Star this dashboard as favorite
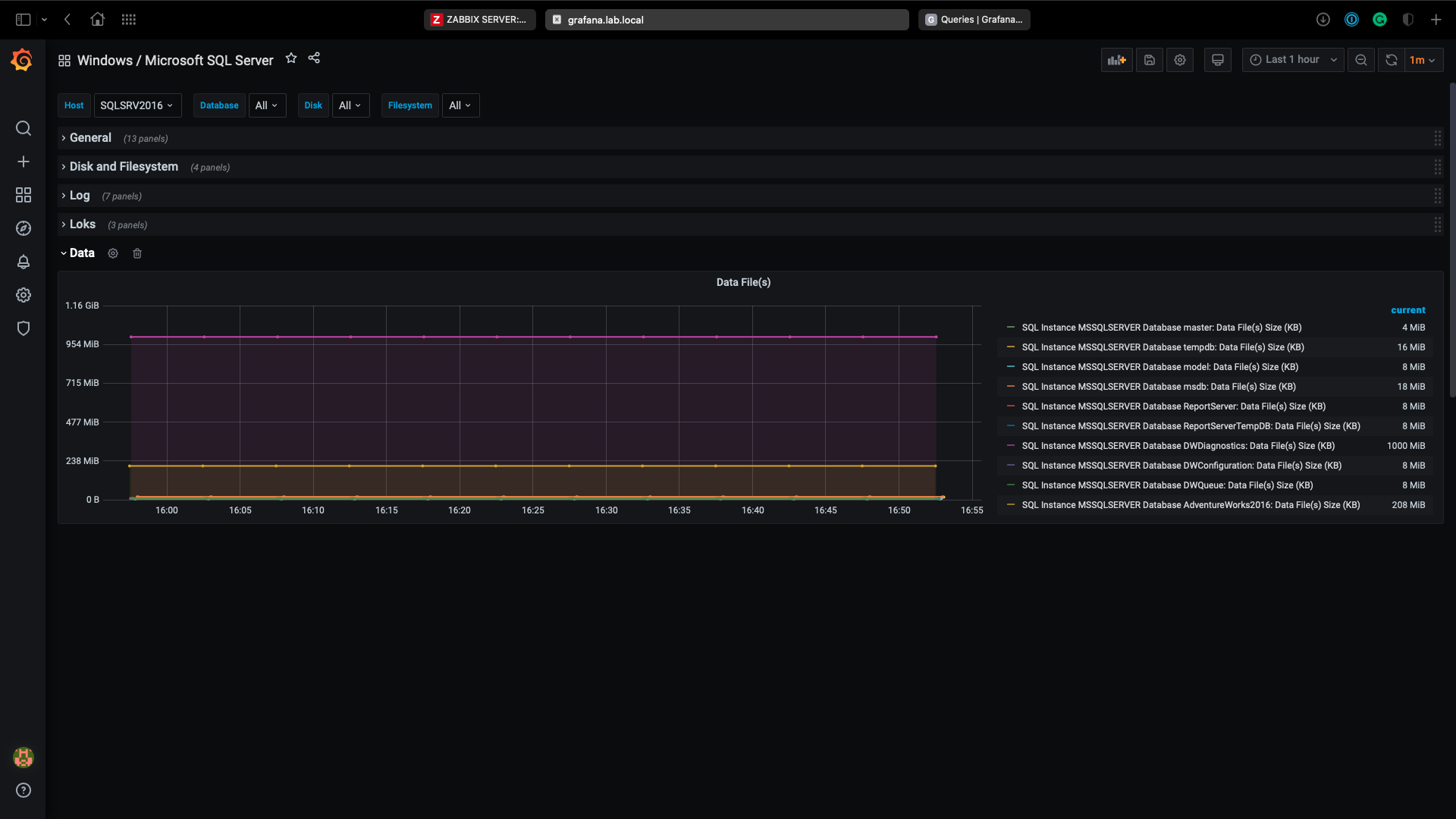The width and height of the screenshot is (1456, 819). tap(291, 58)
